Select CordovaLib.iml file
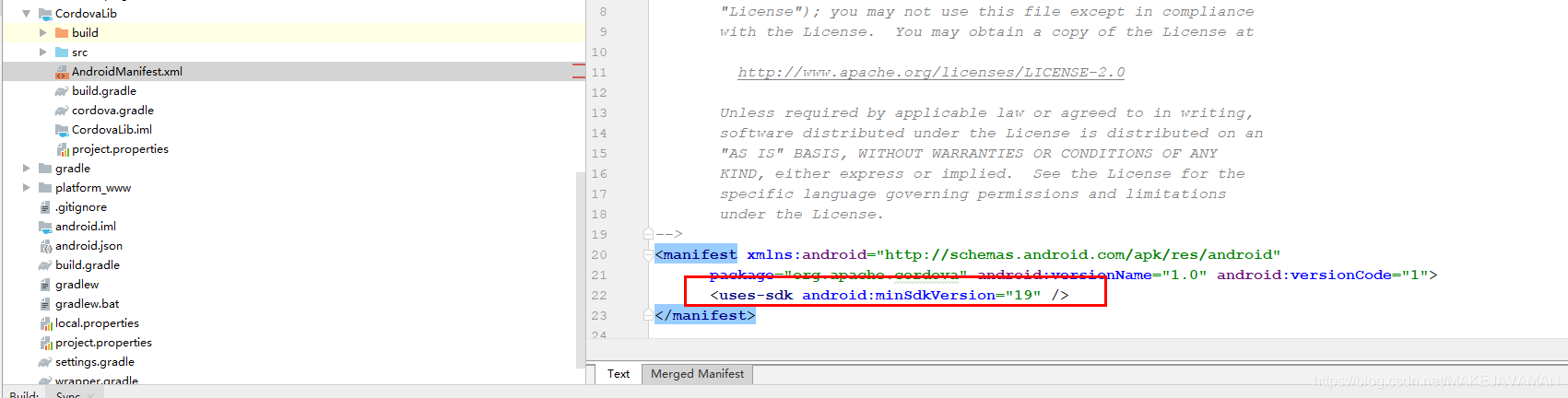 click(112, 129)
